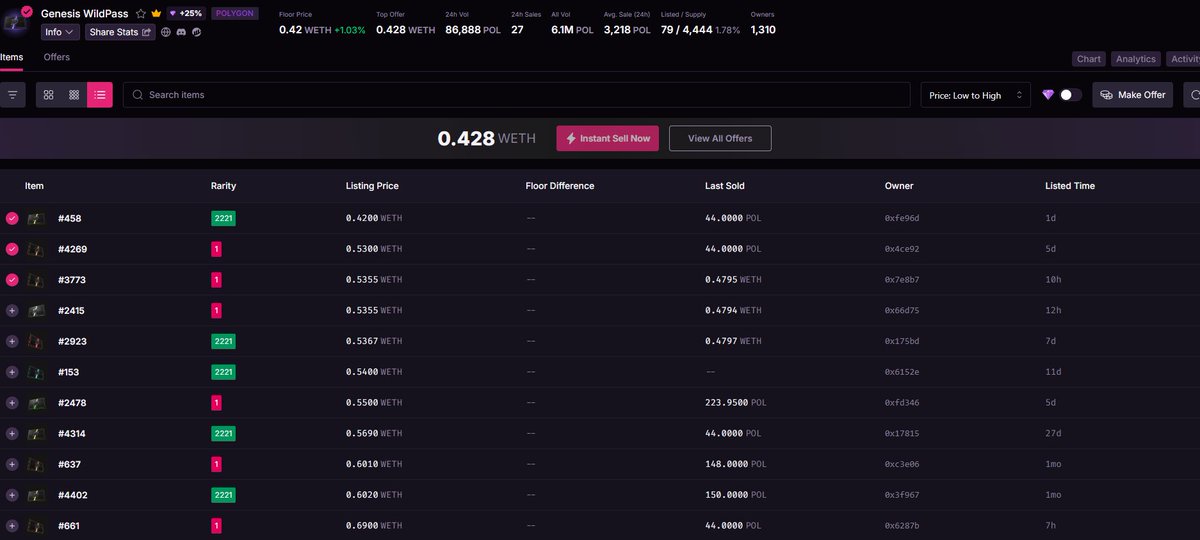Switch to small grid view
The image size is (1200, 540).
[74, 95]
